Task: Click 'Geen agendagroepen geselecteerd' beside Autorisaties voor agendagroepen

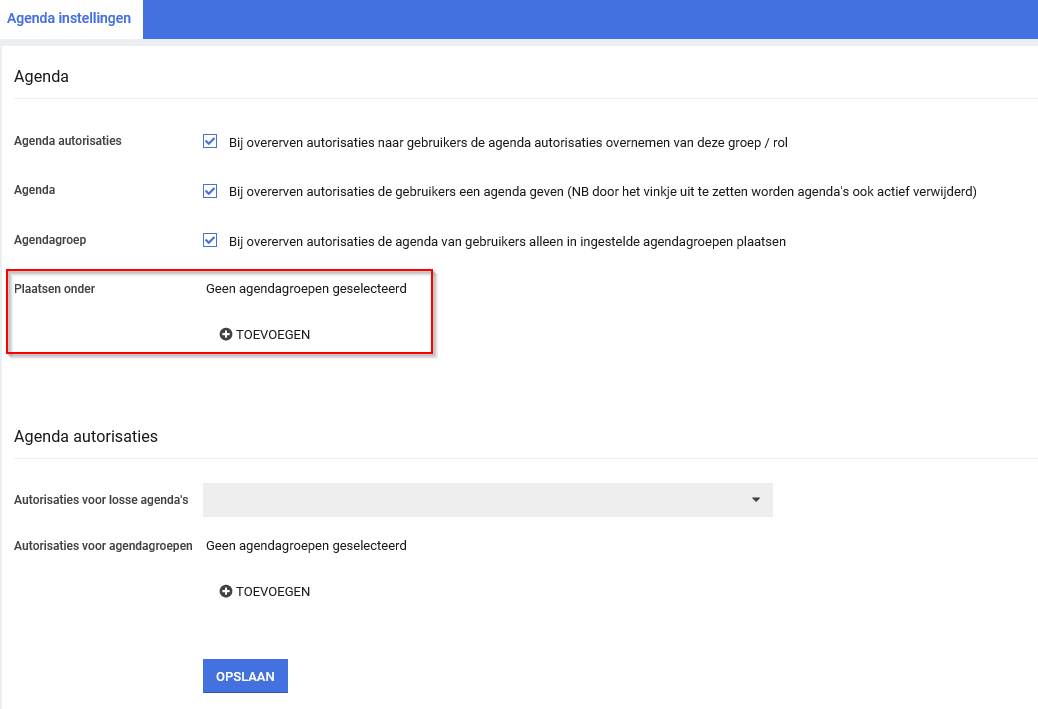Action: 306,546
